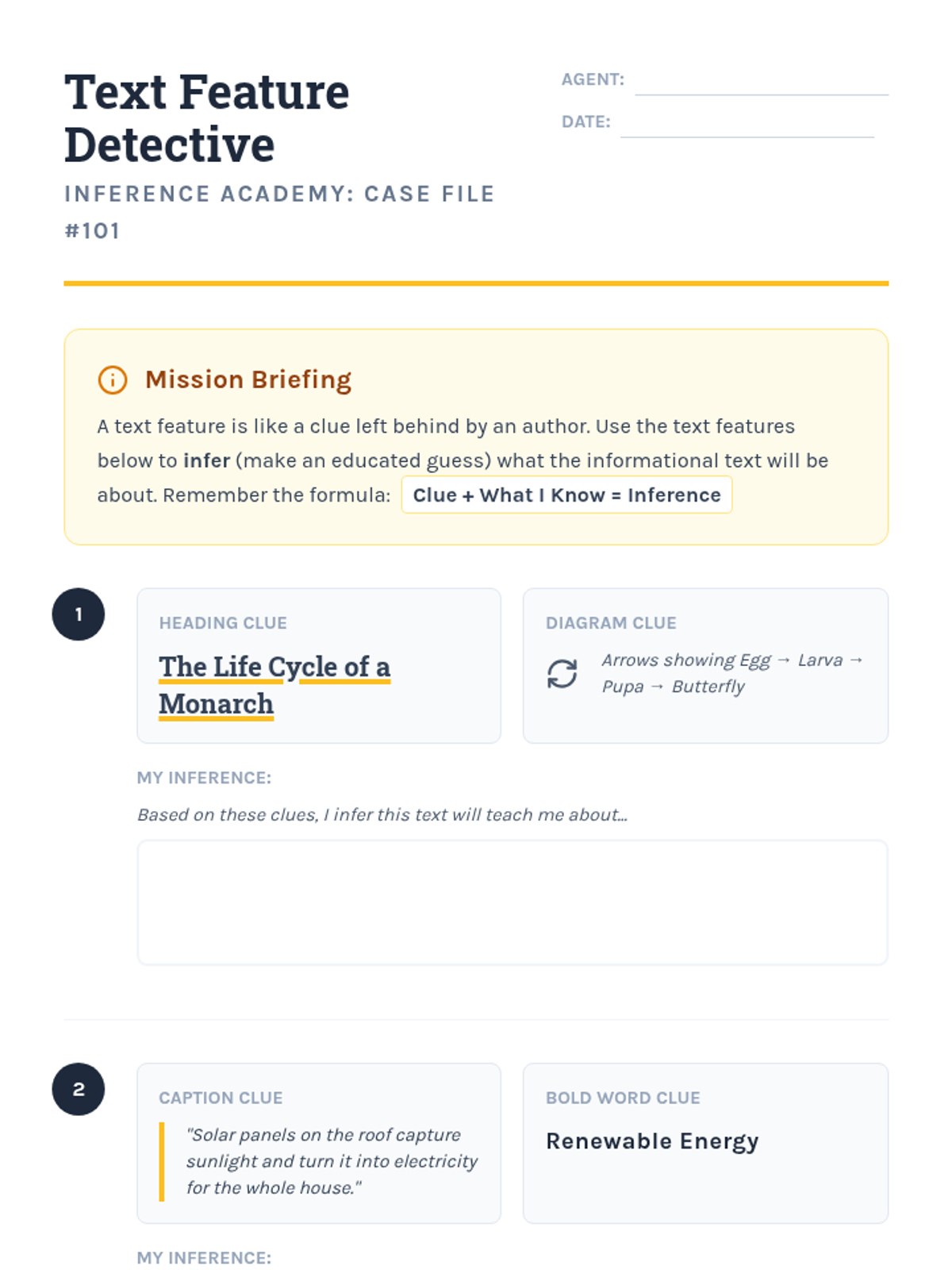
Task: Select the number 2 circle badge
Action: point(79,1089)
